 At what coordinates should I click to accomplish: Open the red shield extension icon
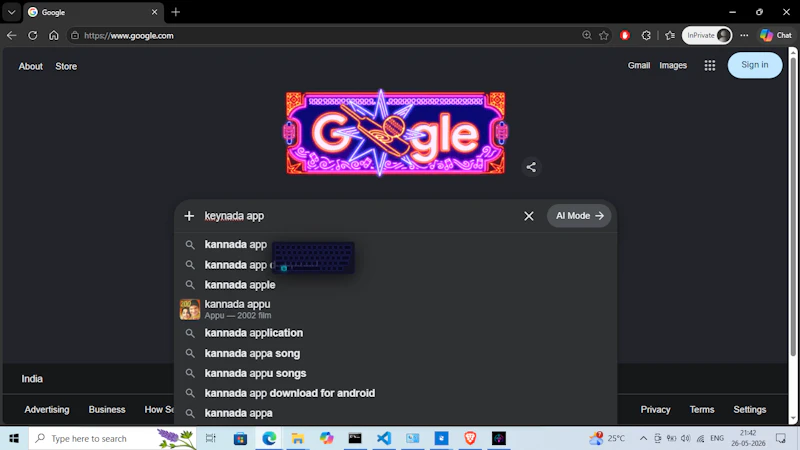pos(625,35)
